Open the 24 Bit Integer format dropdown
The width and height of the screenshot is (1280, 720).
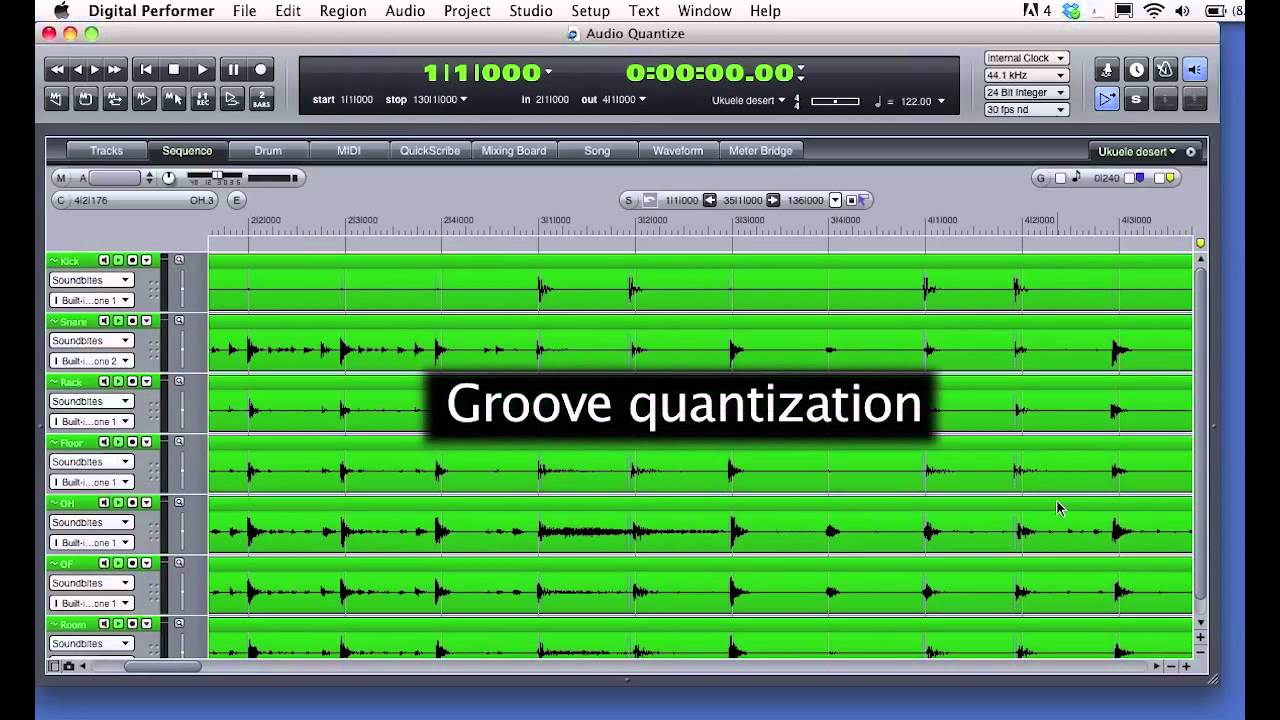tap(1026, 92)
